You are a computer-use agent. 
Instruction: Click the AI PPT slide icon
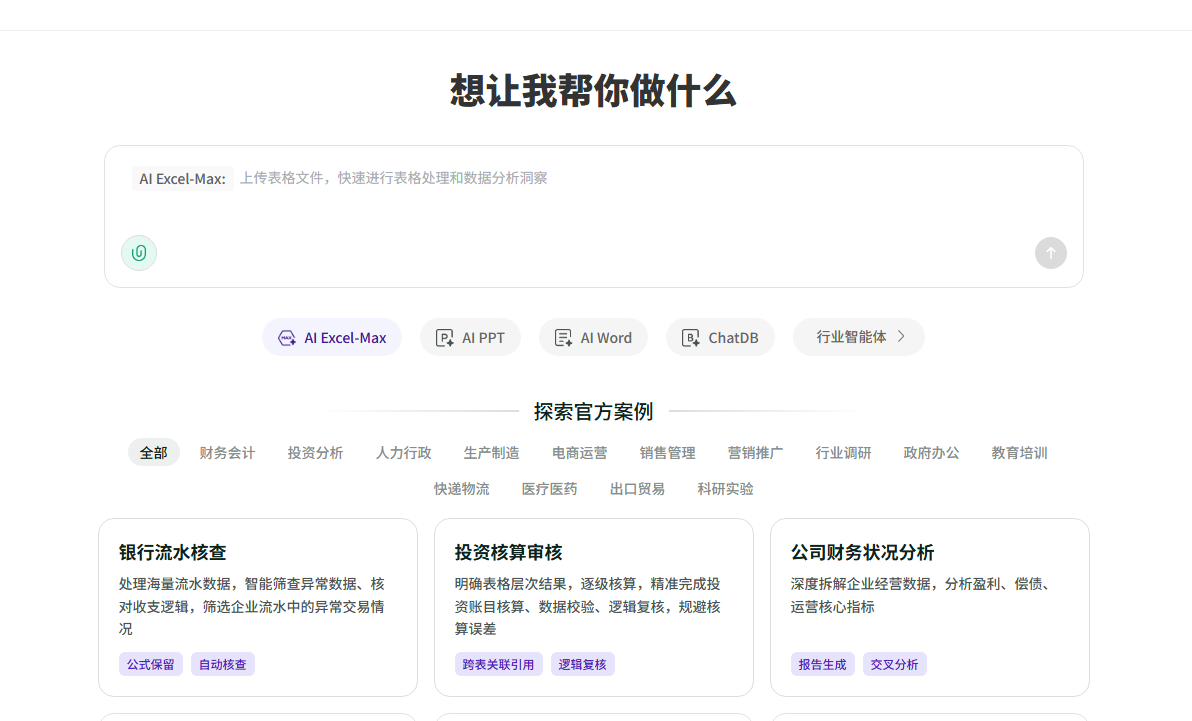tap(445, 338)
